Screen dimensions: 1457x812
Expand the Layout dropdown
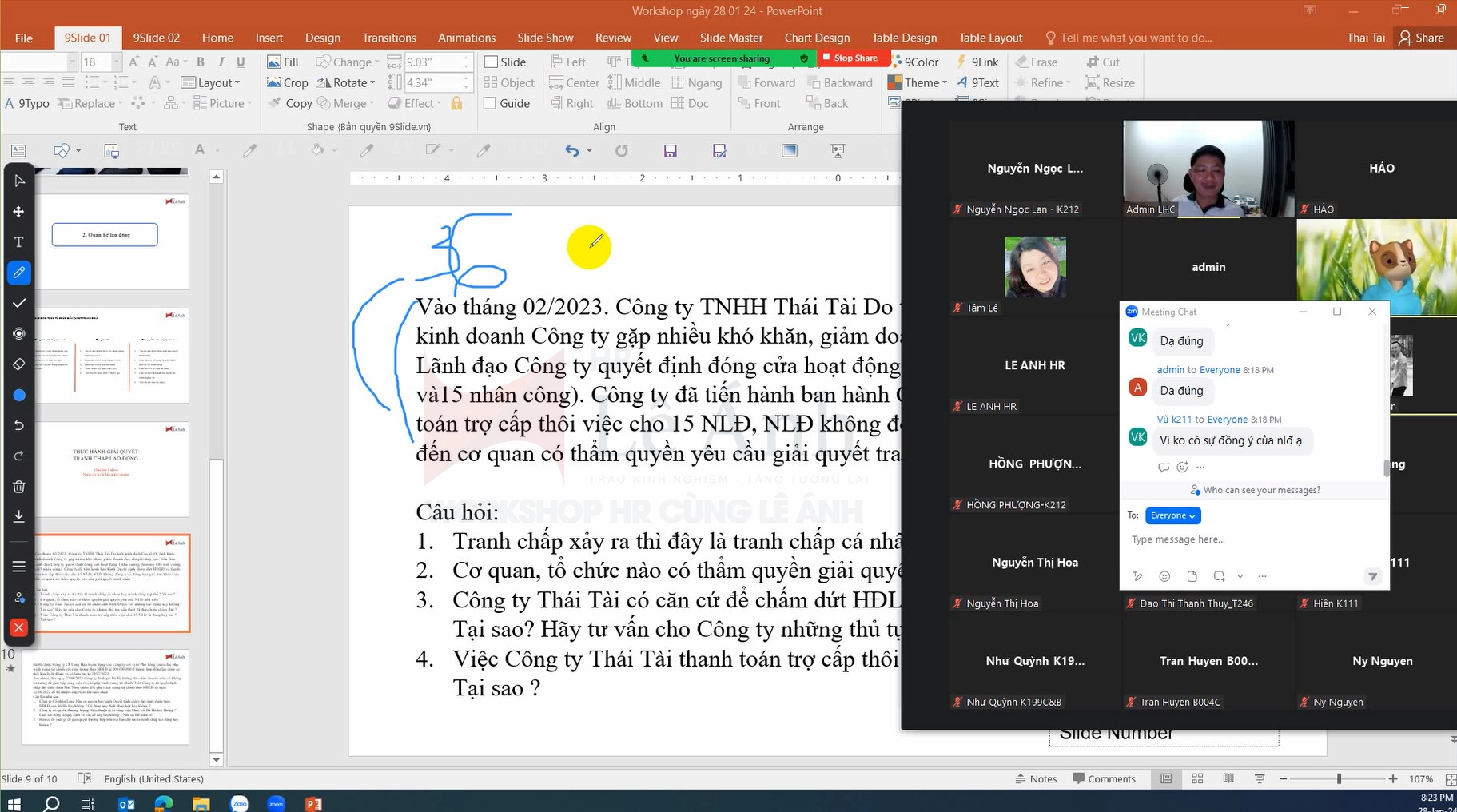[x=211, y=83]
